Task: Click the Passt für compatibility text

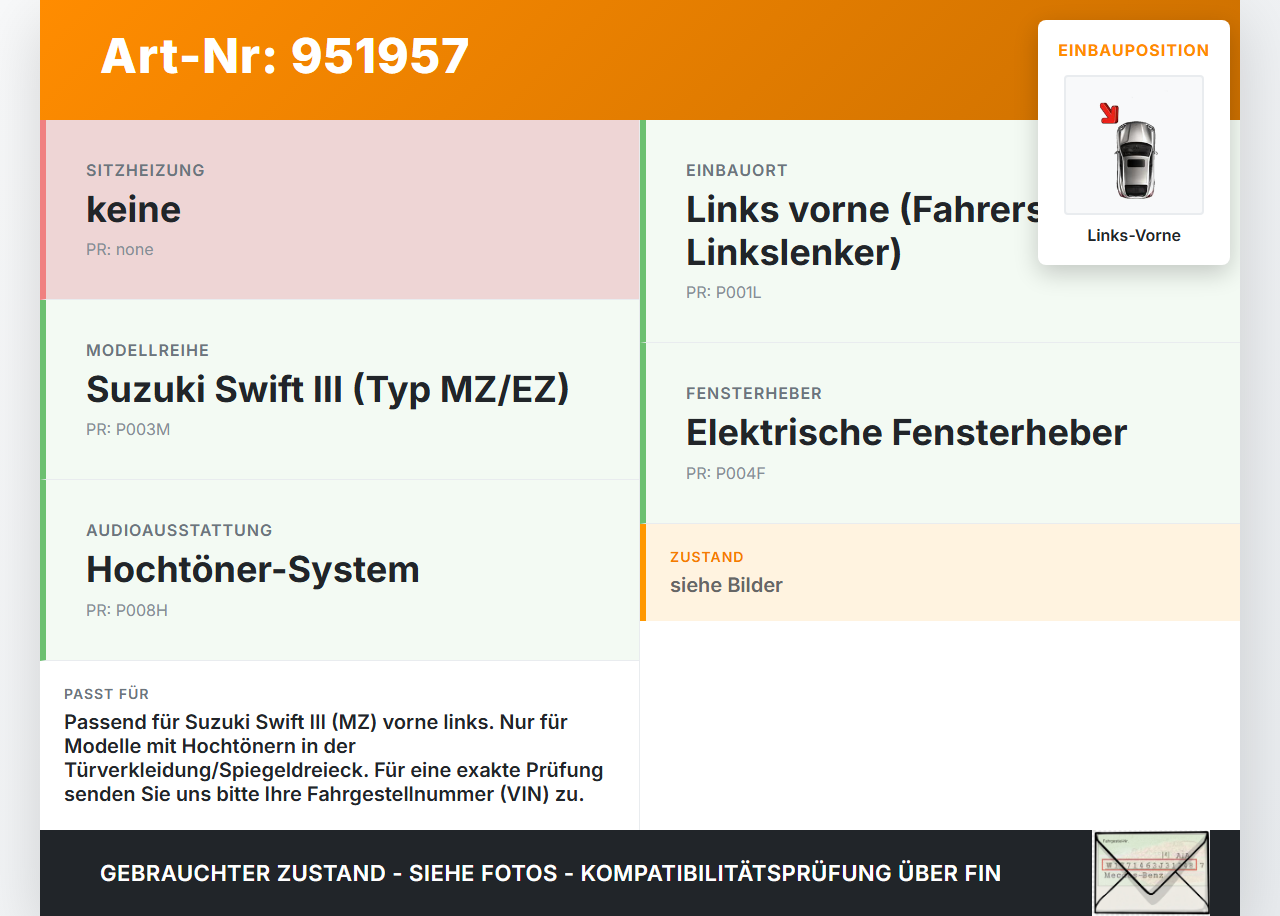Action: point(334,758)
